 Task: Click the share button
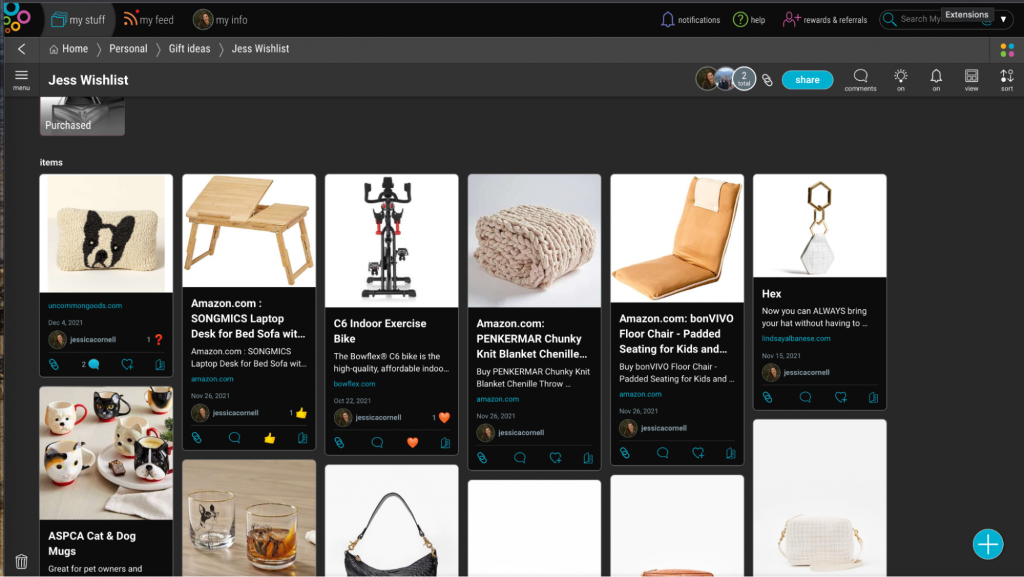[x=807, y=80]
